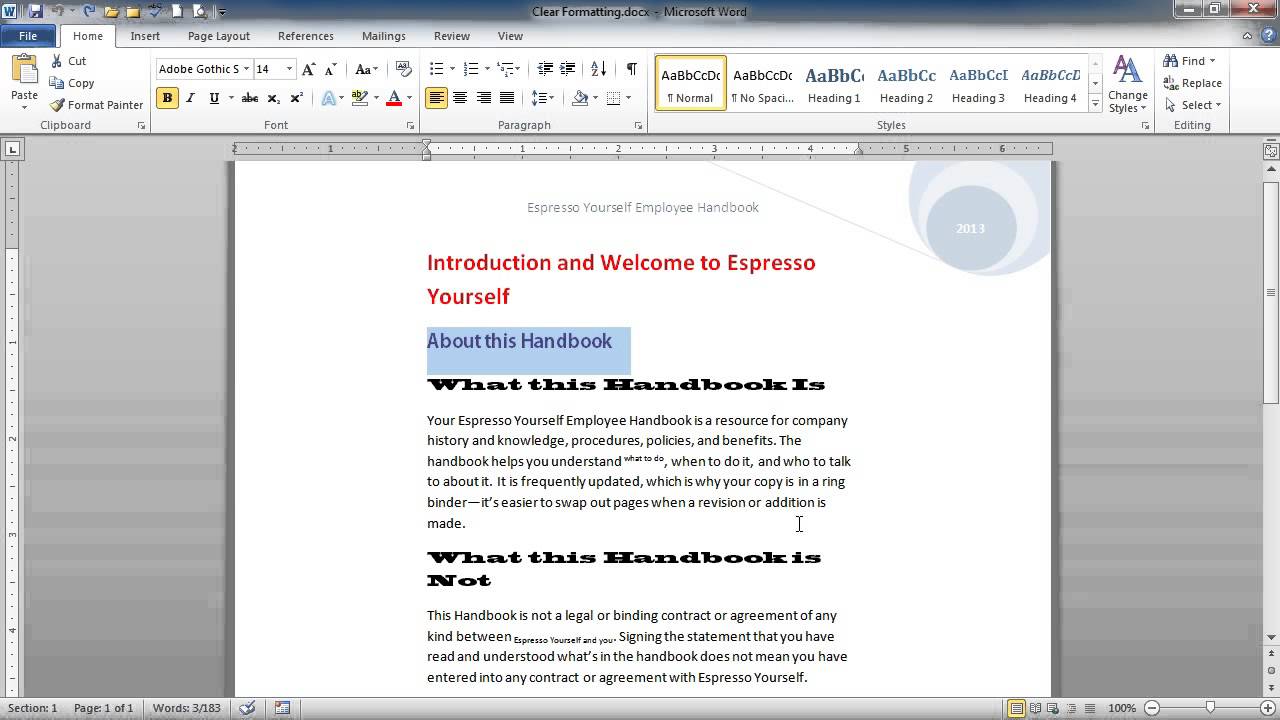Apply the Heading 2 style
Image resolution: width=1280 pixels, height=720 pixels.
click(x=906, y=84)
